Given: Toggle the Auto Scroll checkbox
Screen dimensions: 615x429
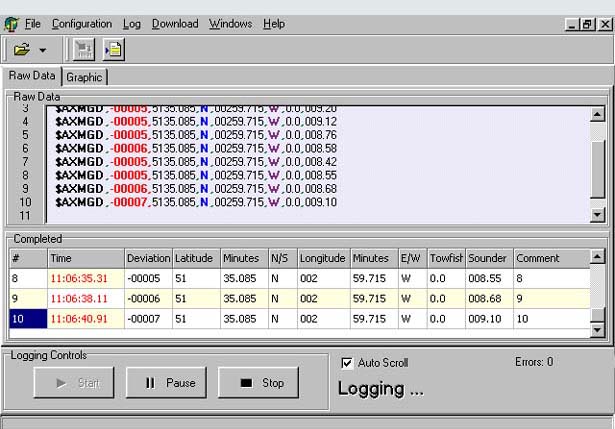Looking at the screenshot, I should click(347, 363).
